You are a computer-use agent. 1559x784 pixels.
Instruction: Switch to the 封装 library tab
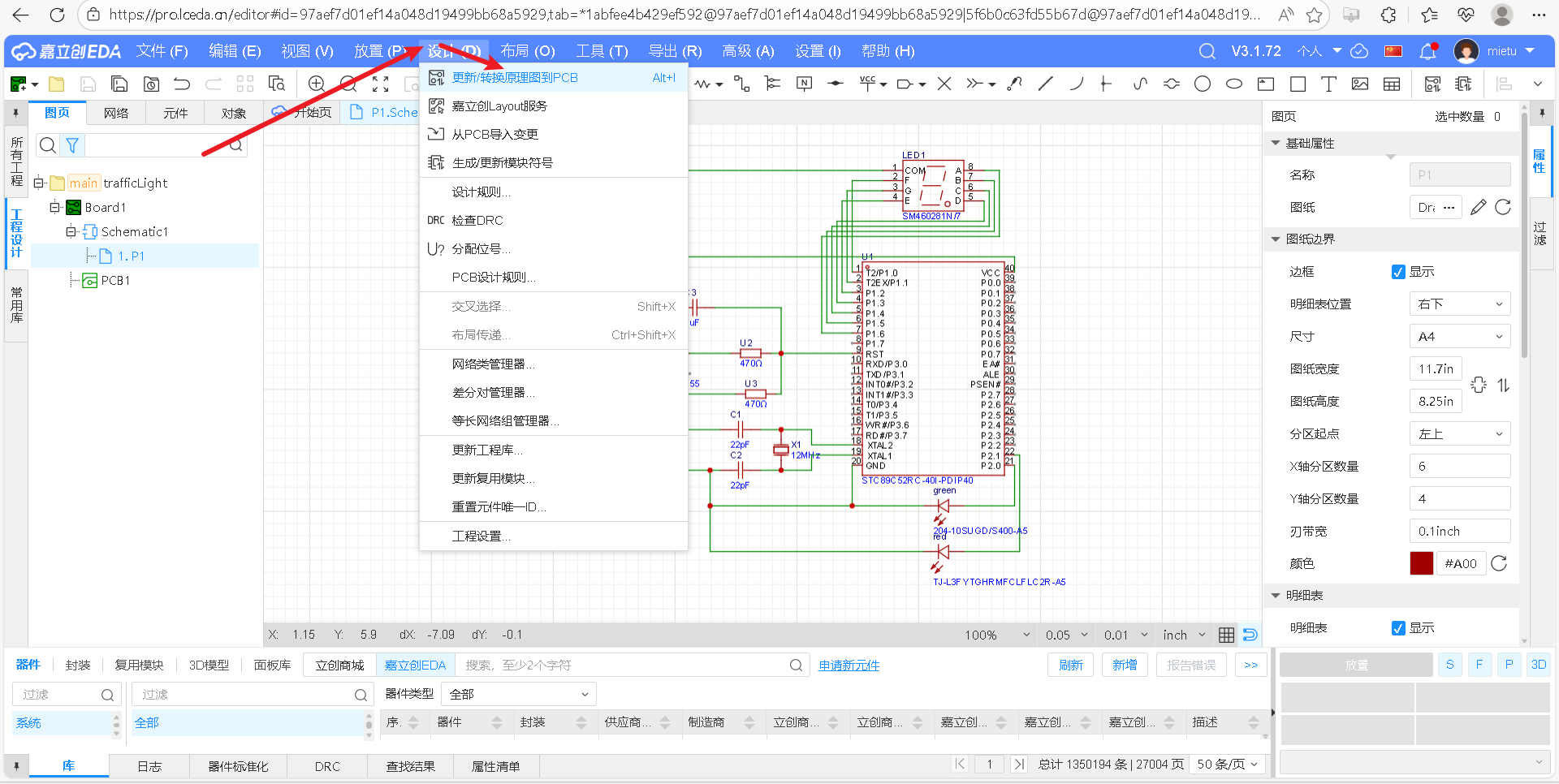coord(78,665)
